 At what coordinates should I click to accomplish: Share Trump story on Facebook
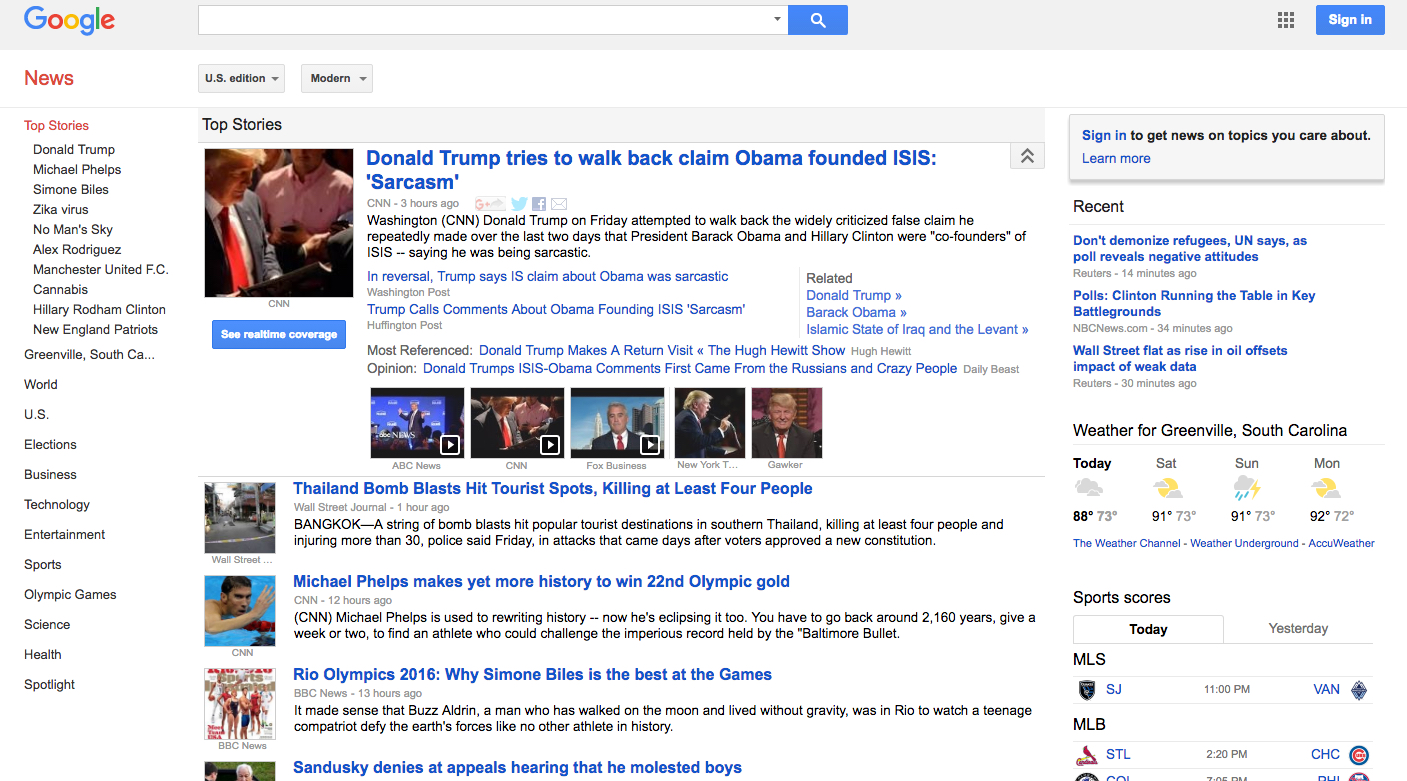click(x=539, y=204)
